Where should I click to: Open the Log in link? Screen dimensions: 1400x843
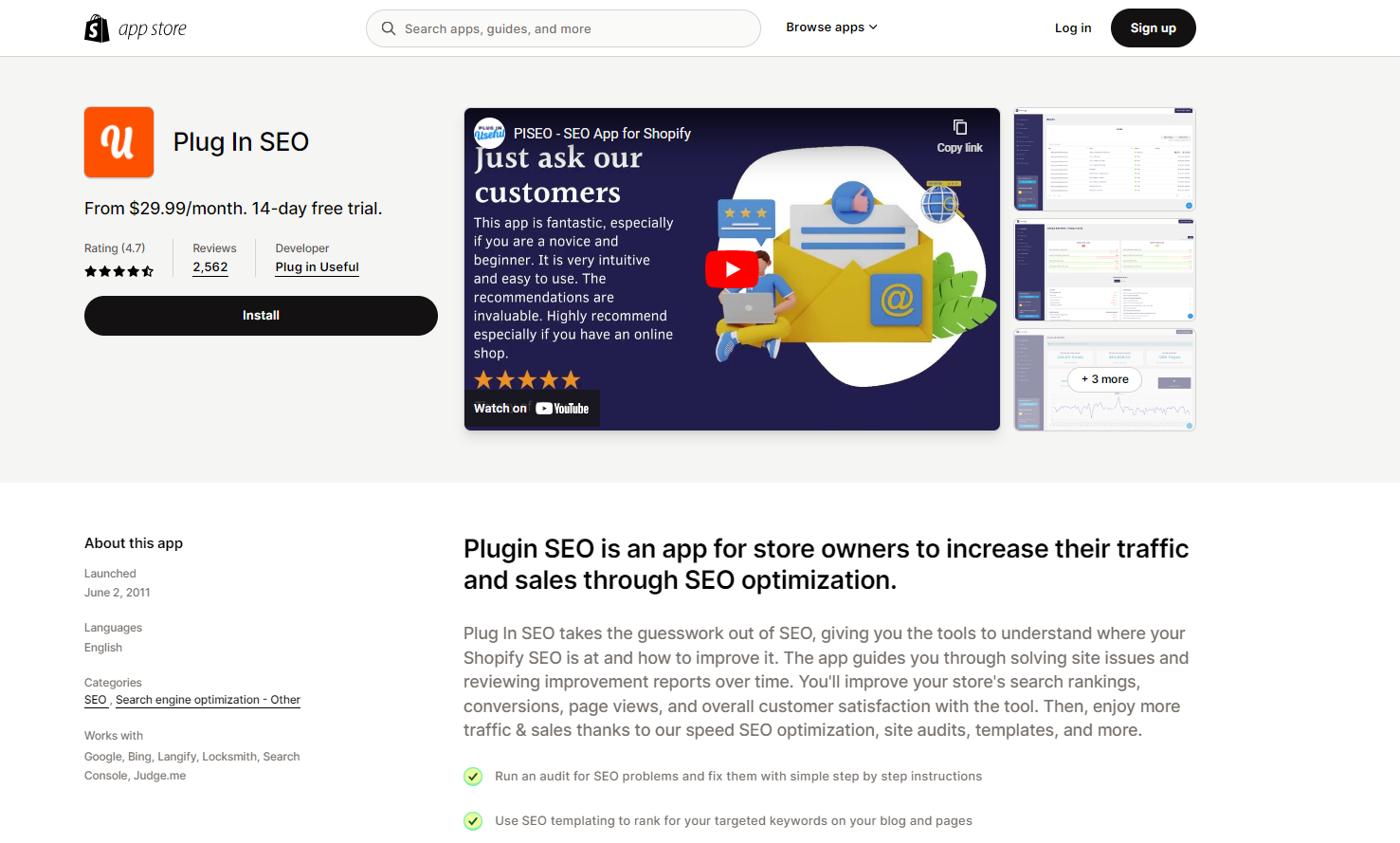pyautogui.click(x=1073, y=28)
